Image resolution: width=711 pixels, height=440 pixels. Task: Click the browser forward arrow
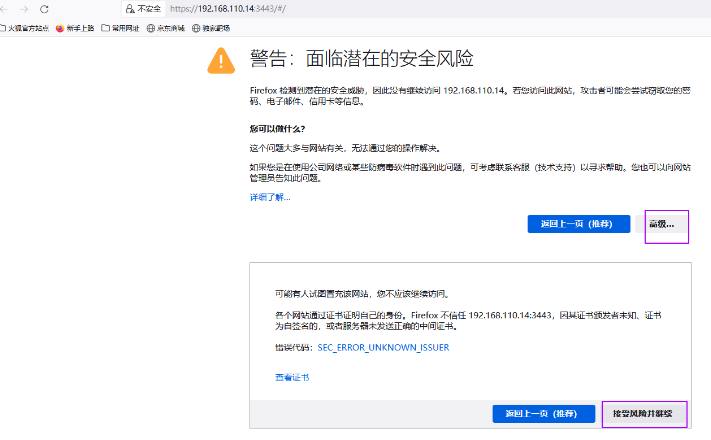(x=24, y=9)
